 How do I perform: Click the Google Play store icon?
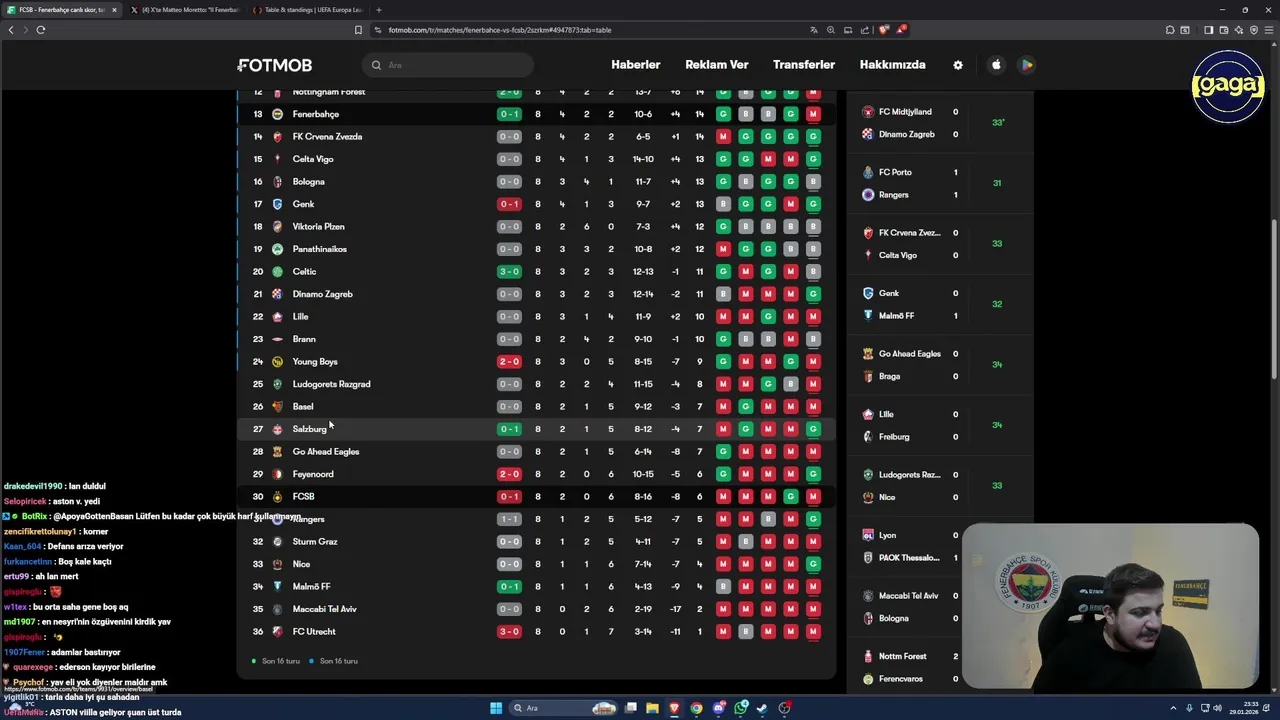coord(1026,65)
